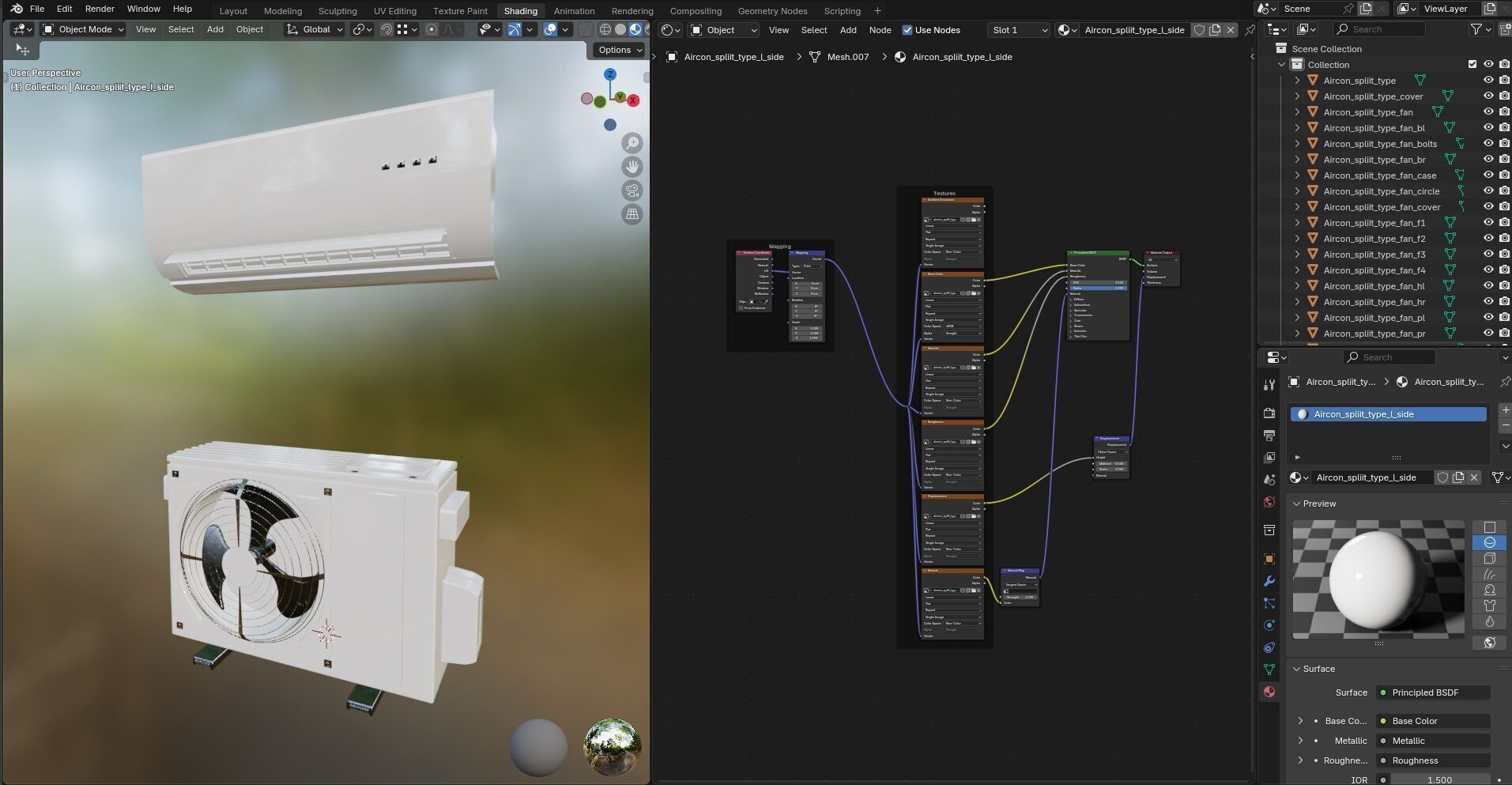The image size is (1512, 785).
Task: Toggle proportional editing in viewport header
Action: coord(432,29)
